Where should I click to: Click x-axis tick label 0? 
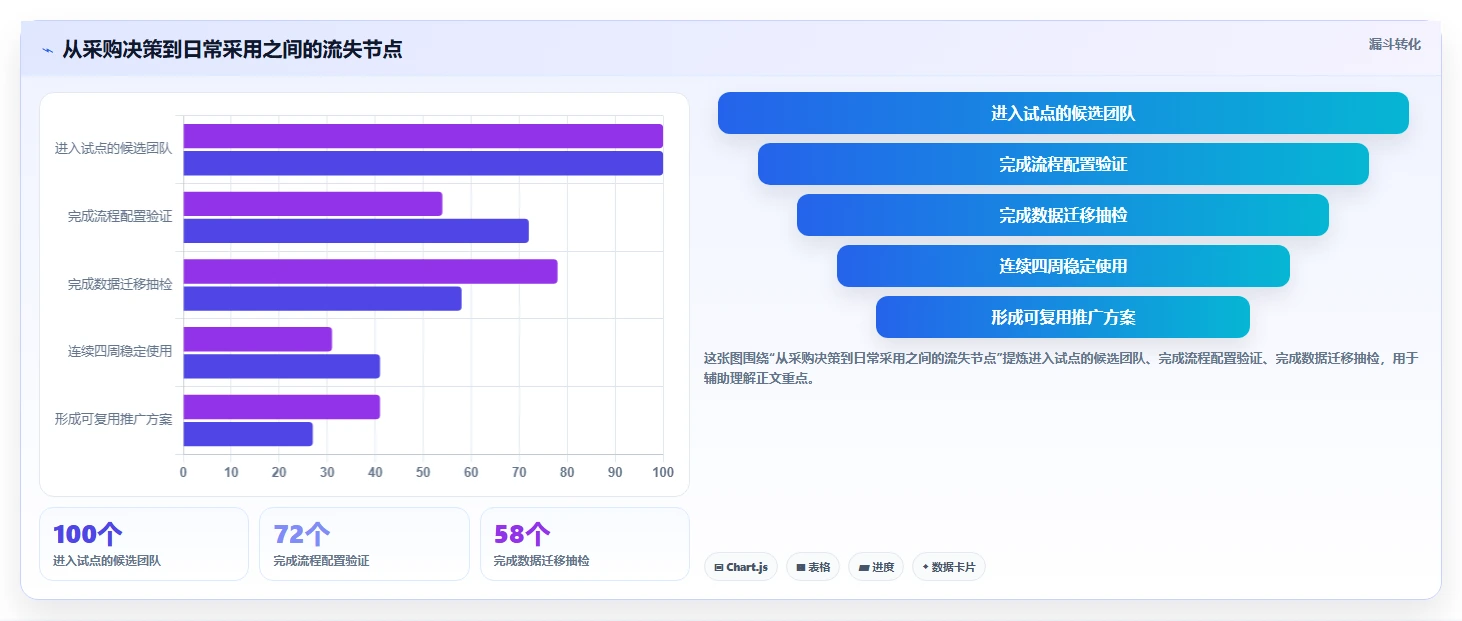(x=183, y=472)
